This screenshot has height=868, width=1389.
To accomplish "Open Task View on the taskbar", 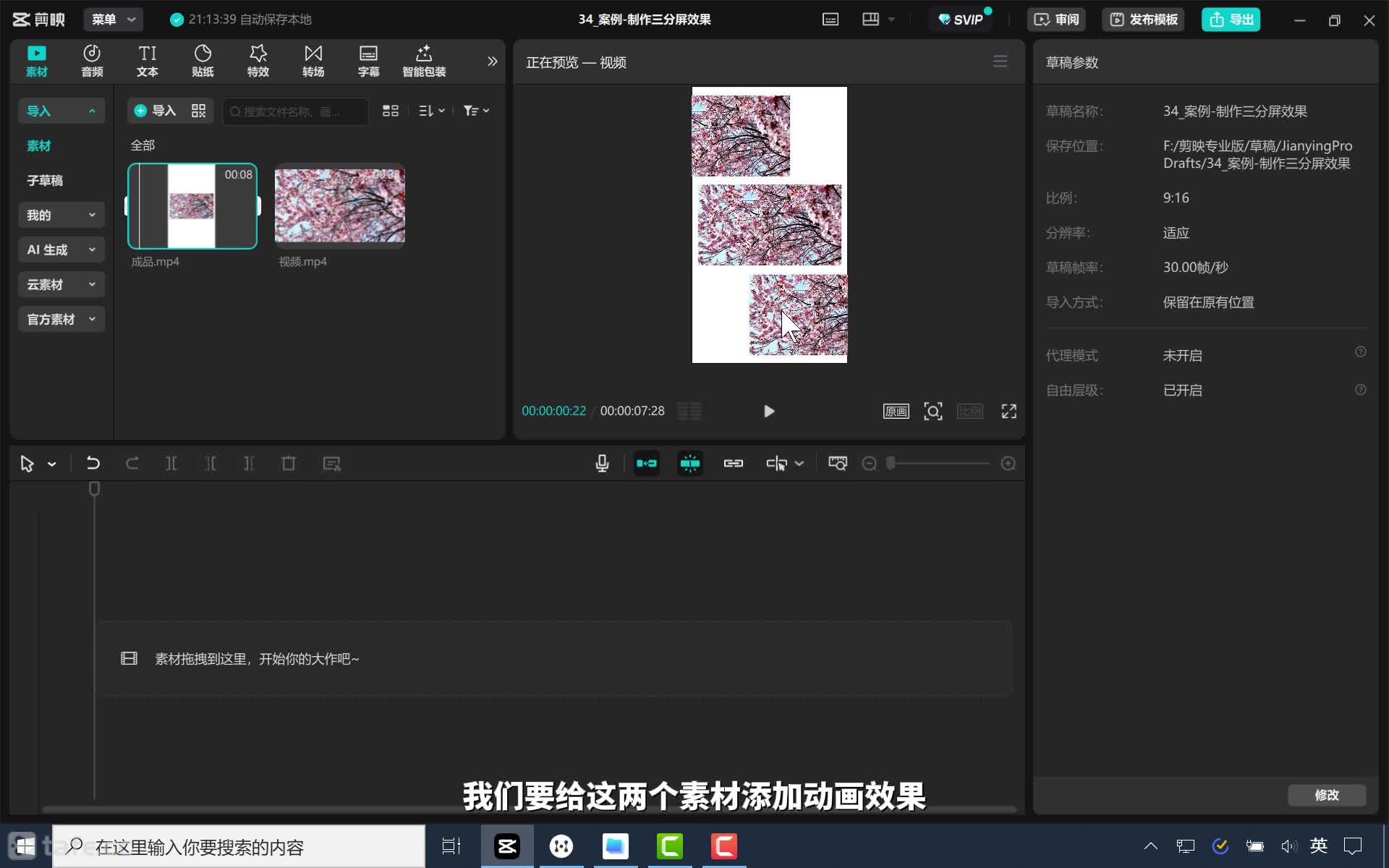I will 451,846.
